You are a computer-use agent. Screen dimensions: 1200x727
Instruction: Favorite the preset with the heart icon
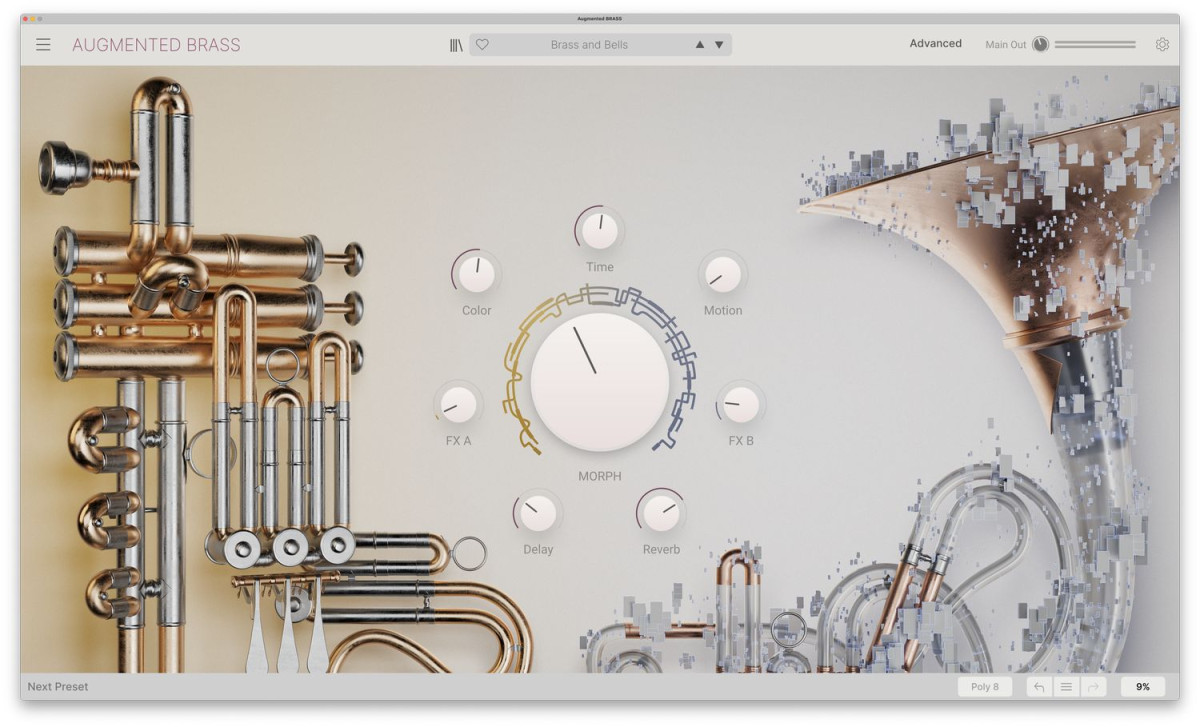pyautogui.click(x=482, y=45)
